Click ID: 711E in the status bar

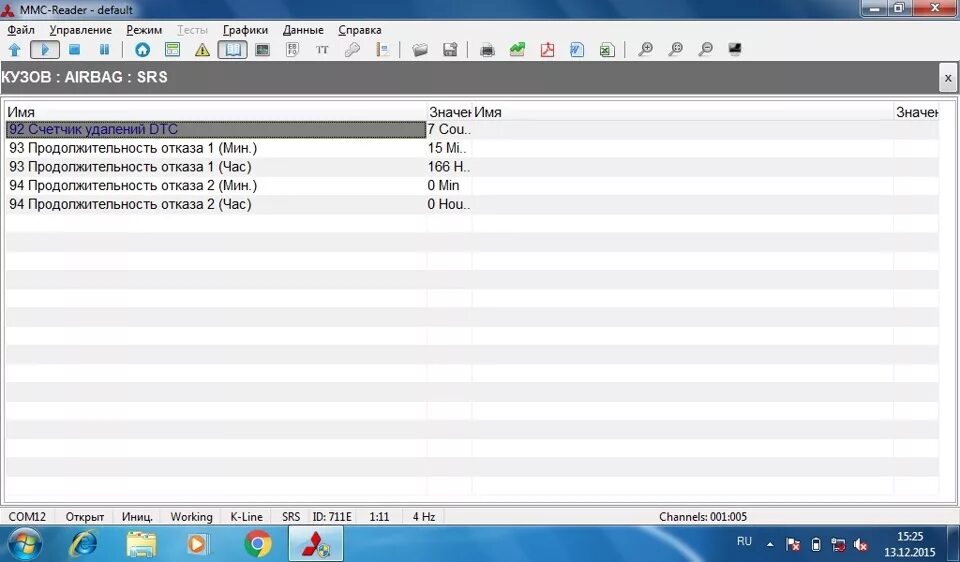tap(332, 517)
